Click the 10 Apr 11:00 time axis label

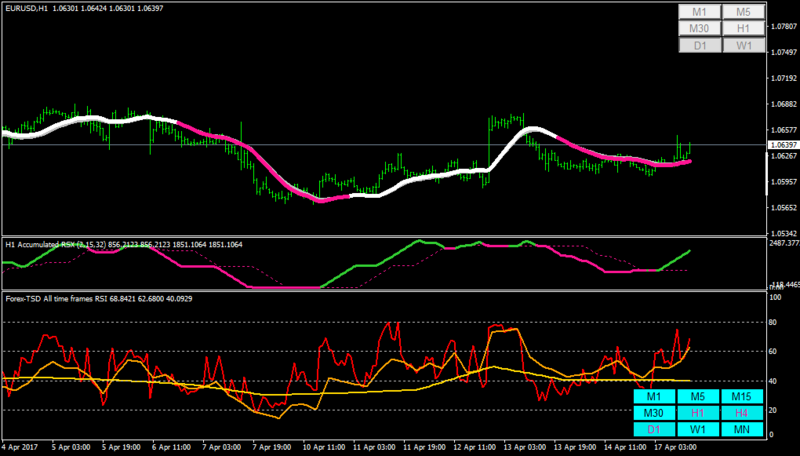(324, 447)
